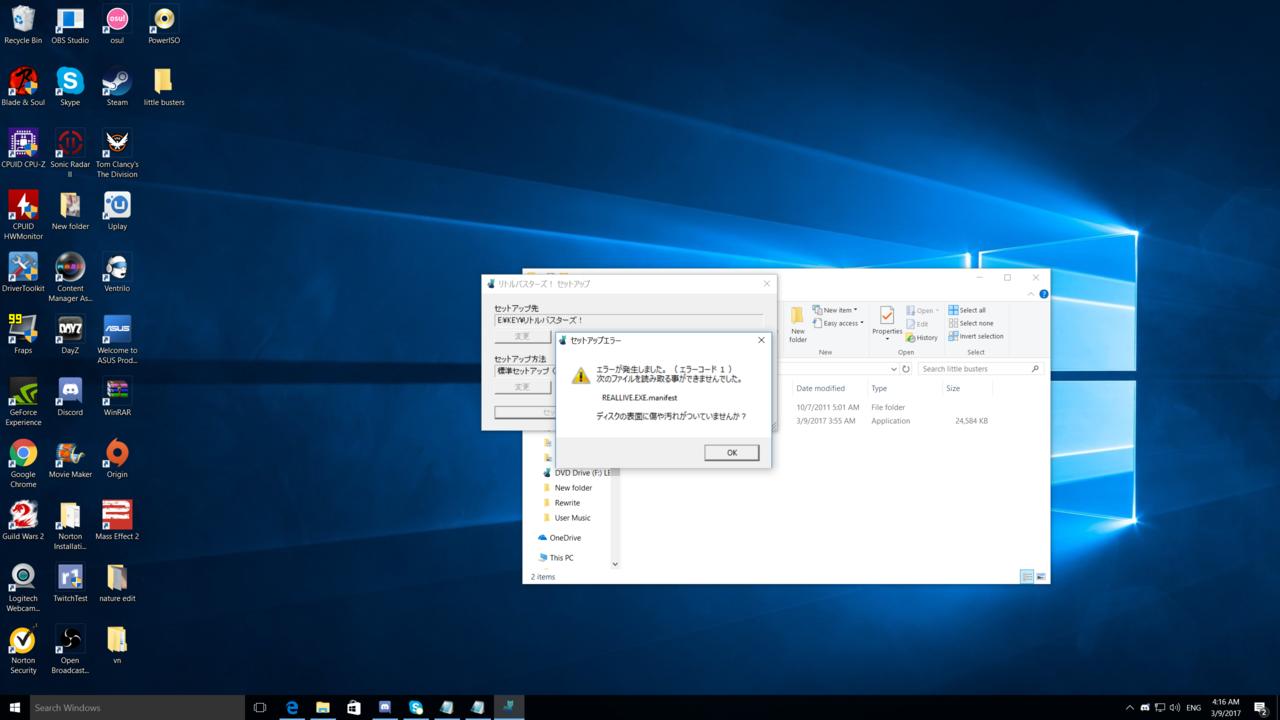1280x720 pixels.
Task: Click Select all in the ribbon
Action: (967, 310)
